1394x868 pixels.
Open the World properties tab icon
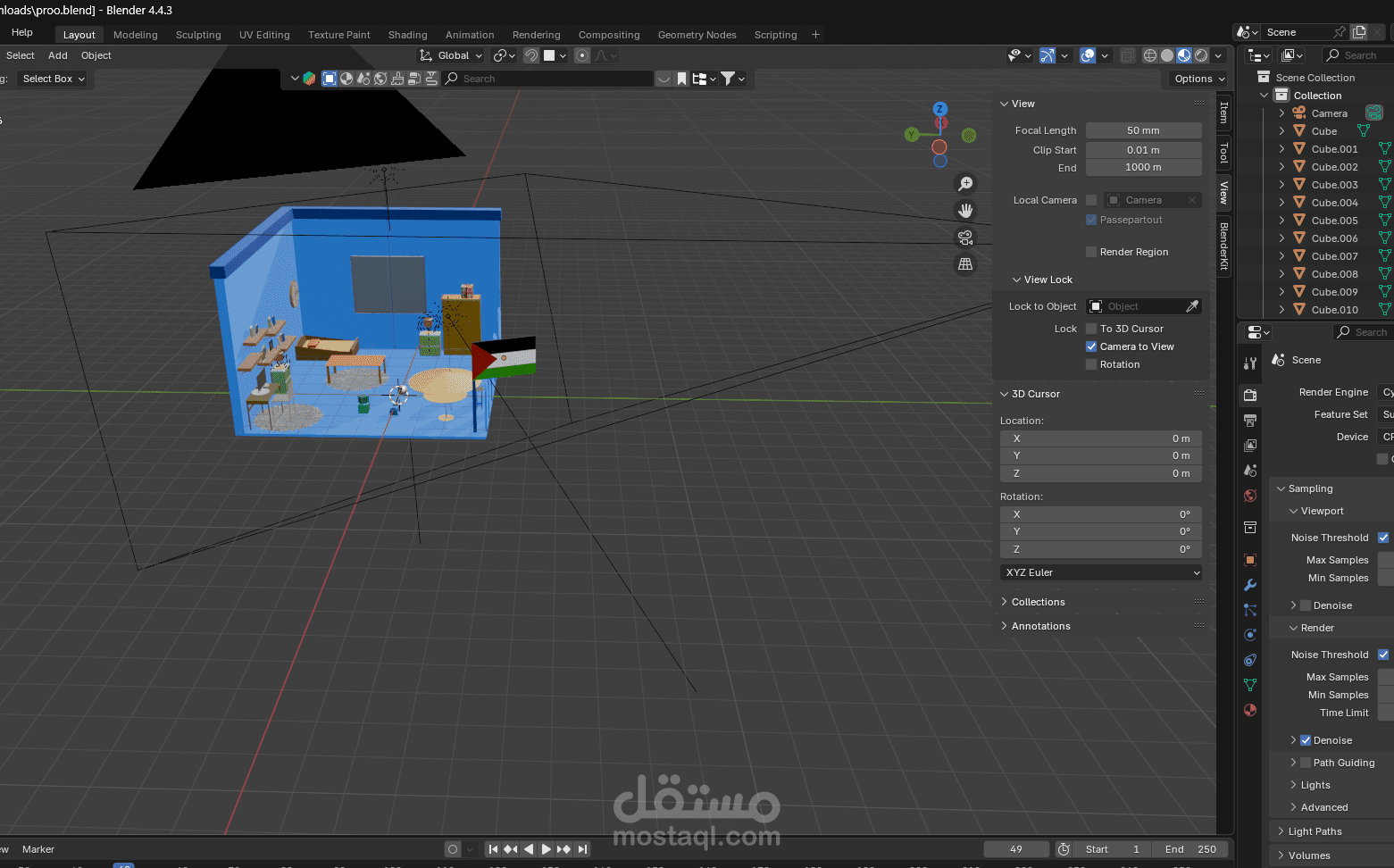click(x=1250, y=496)
